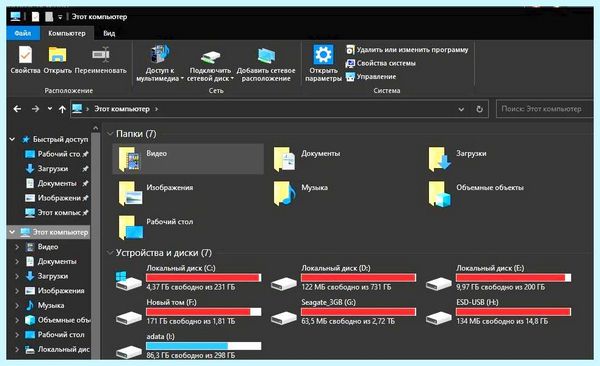Click the search box Поиск: Этот компьютер
The height and width of the screenshot is (366, 600).
point(544,109)
